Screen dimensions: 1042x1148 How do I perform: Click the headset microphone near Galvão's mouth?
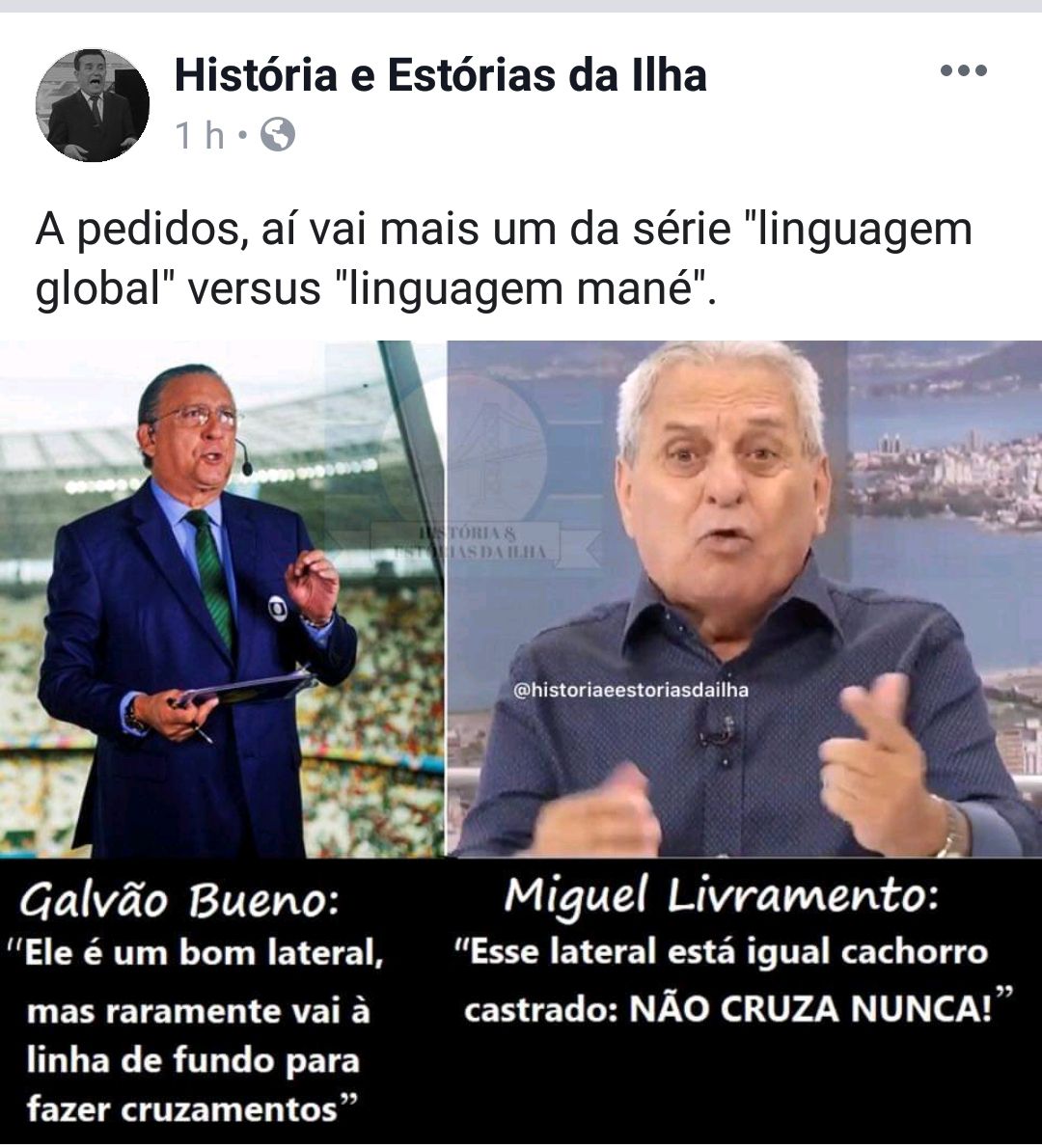[x=244, y=460]
